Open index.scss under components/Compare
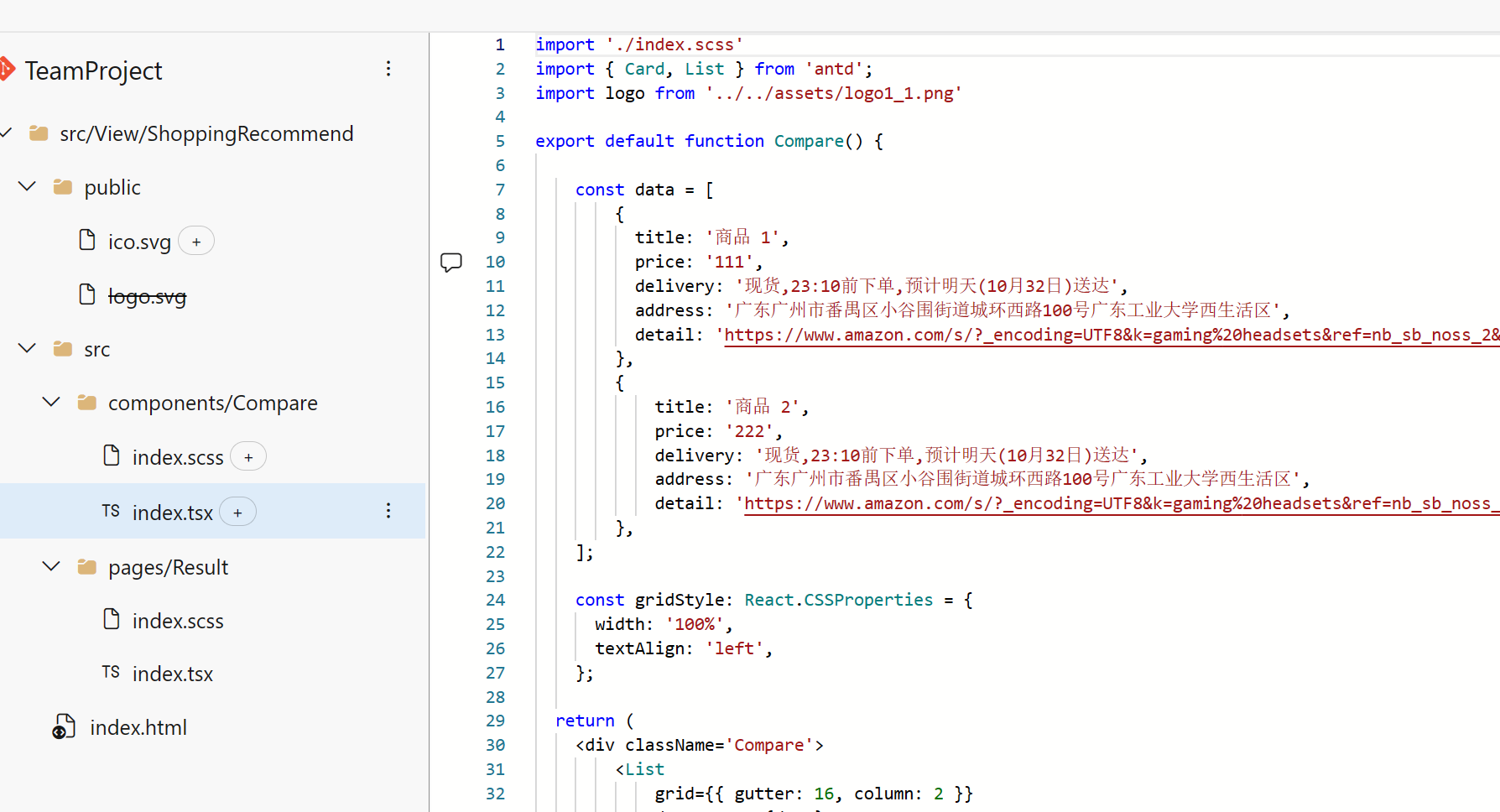 [x=178, y=458]
